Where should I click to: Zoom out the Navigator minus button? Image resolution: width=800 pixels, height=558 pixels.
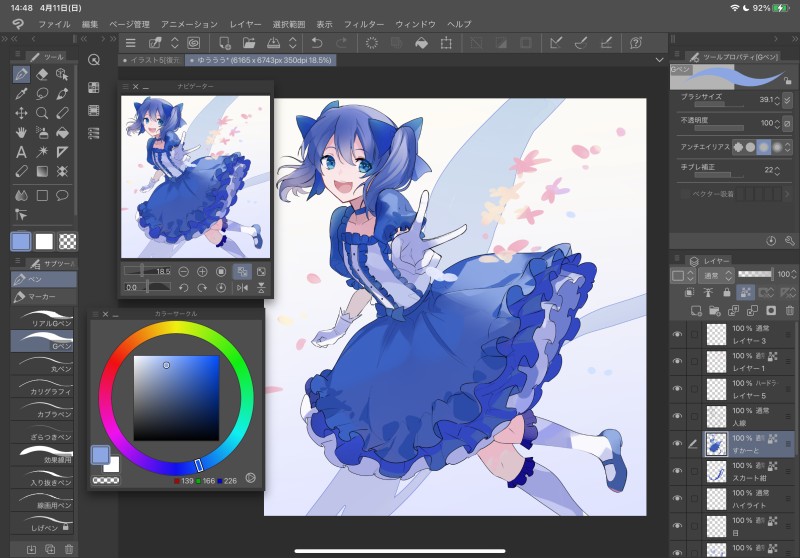pos(184,272)
